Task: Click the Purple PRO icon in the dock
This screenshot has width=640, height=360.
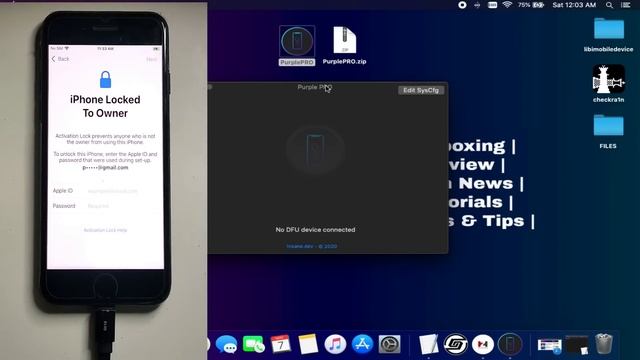Action: (510, 345)
